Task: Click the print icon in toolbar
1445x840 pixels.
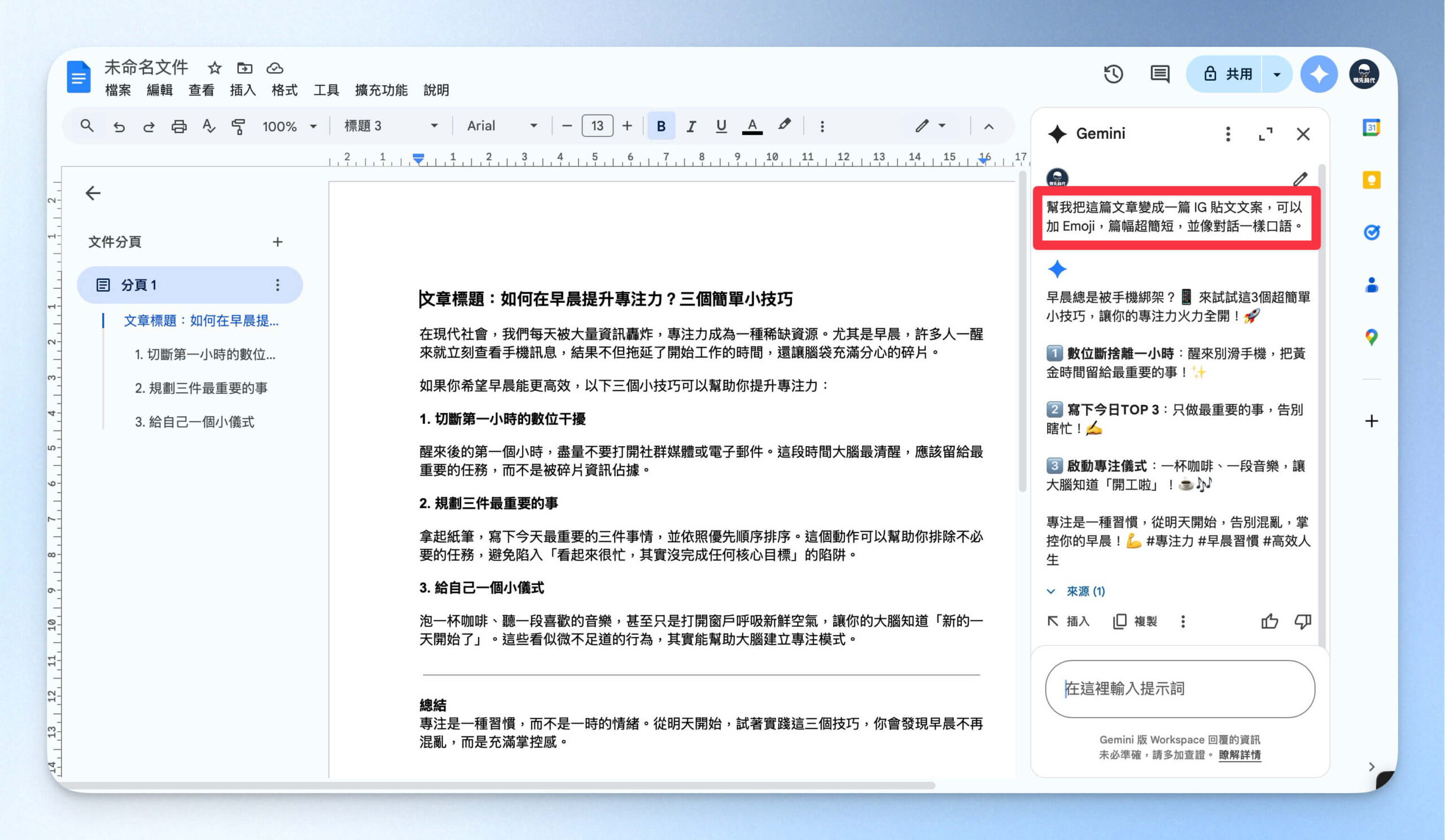Action: point(179,126)
